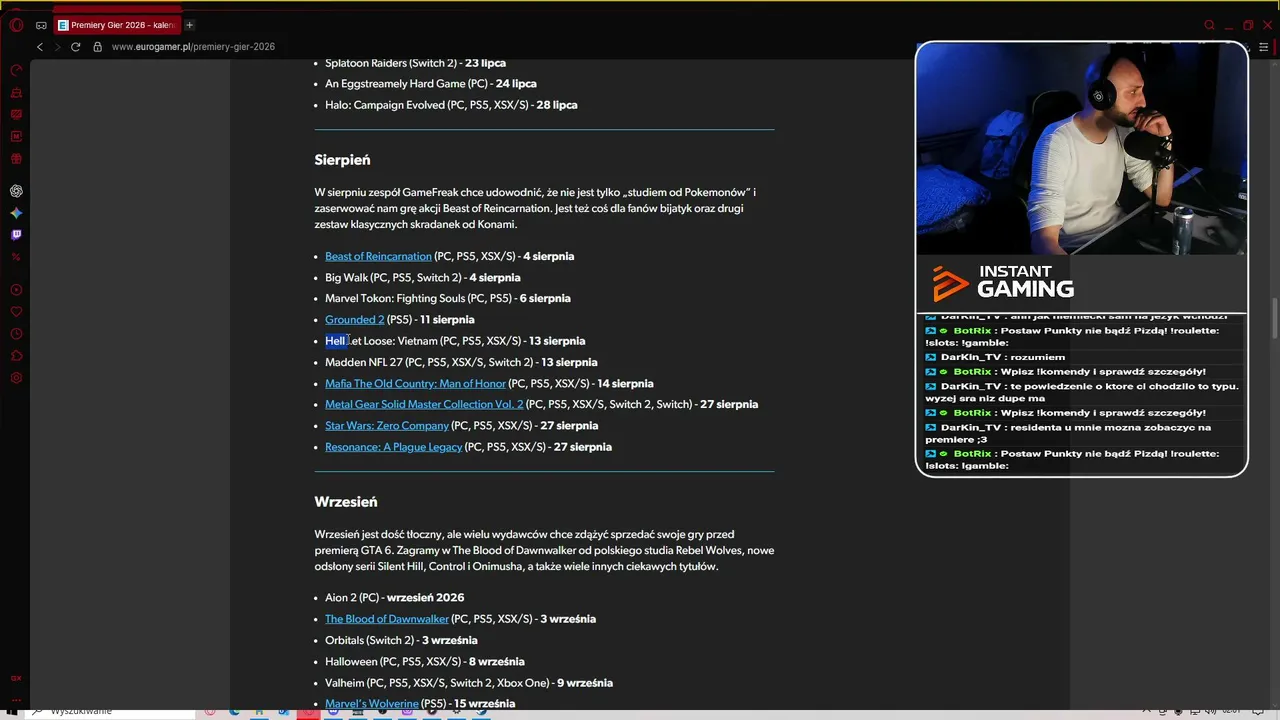Search tabs with magnifier icon
Screen dimensions: 1280x720
[x=1209, y=25]
